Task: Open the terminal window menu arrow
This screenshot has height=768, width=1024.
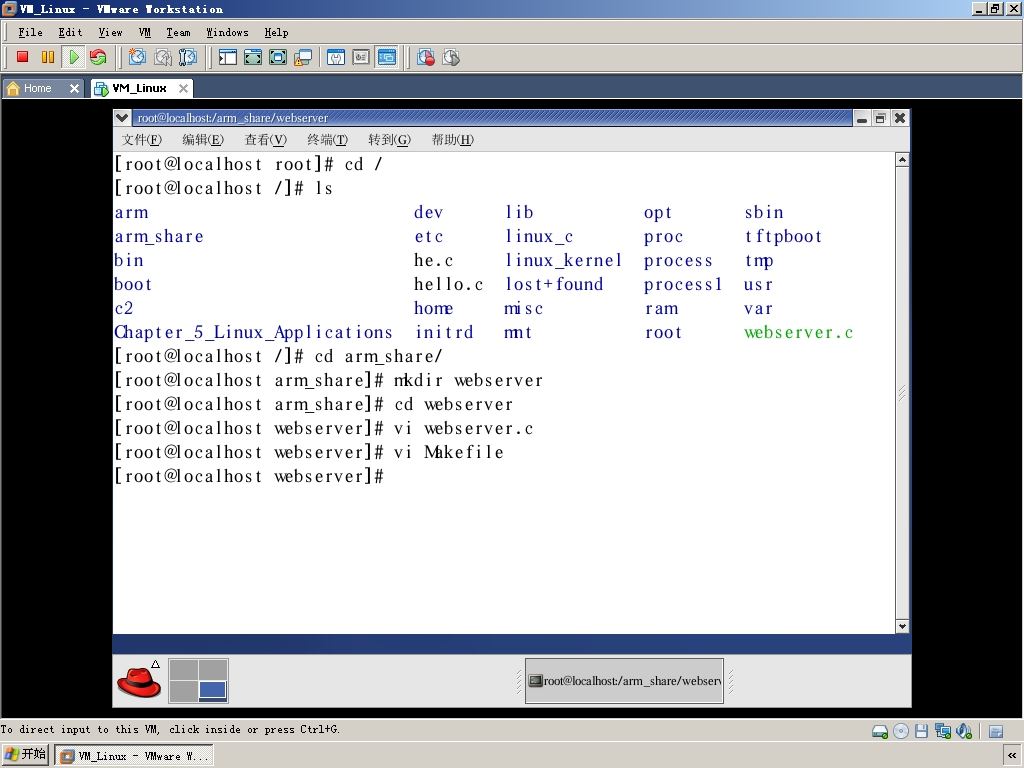Action: [x=121, y=118]
